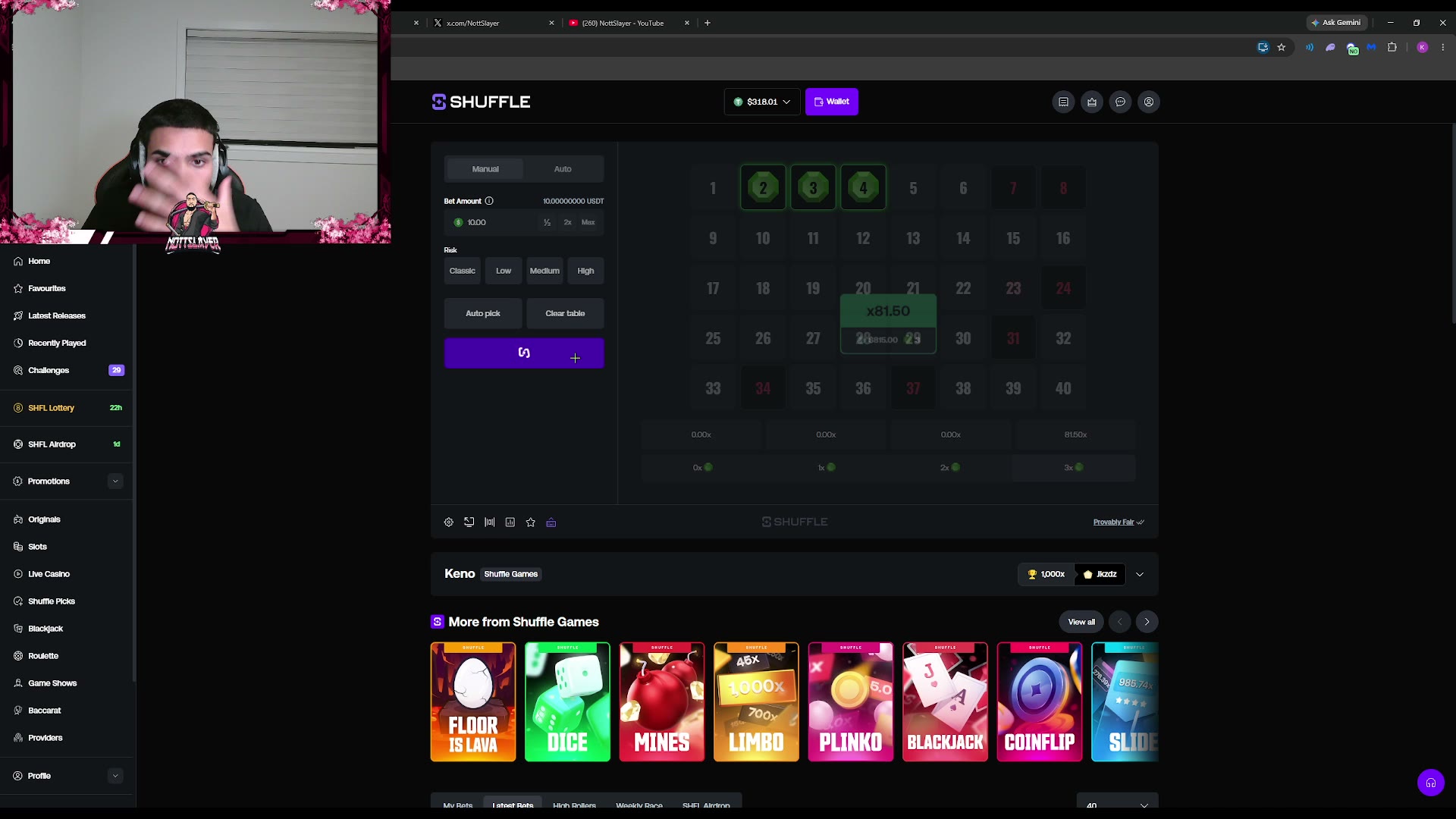Open the live stats chart icon

pos(510,522)
